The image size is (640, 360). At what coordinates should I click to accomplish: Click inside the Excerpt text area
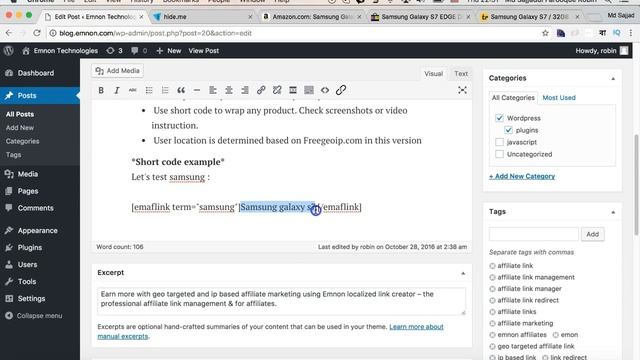click(x=281, y=301)
